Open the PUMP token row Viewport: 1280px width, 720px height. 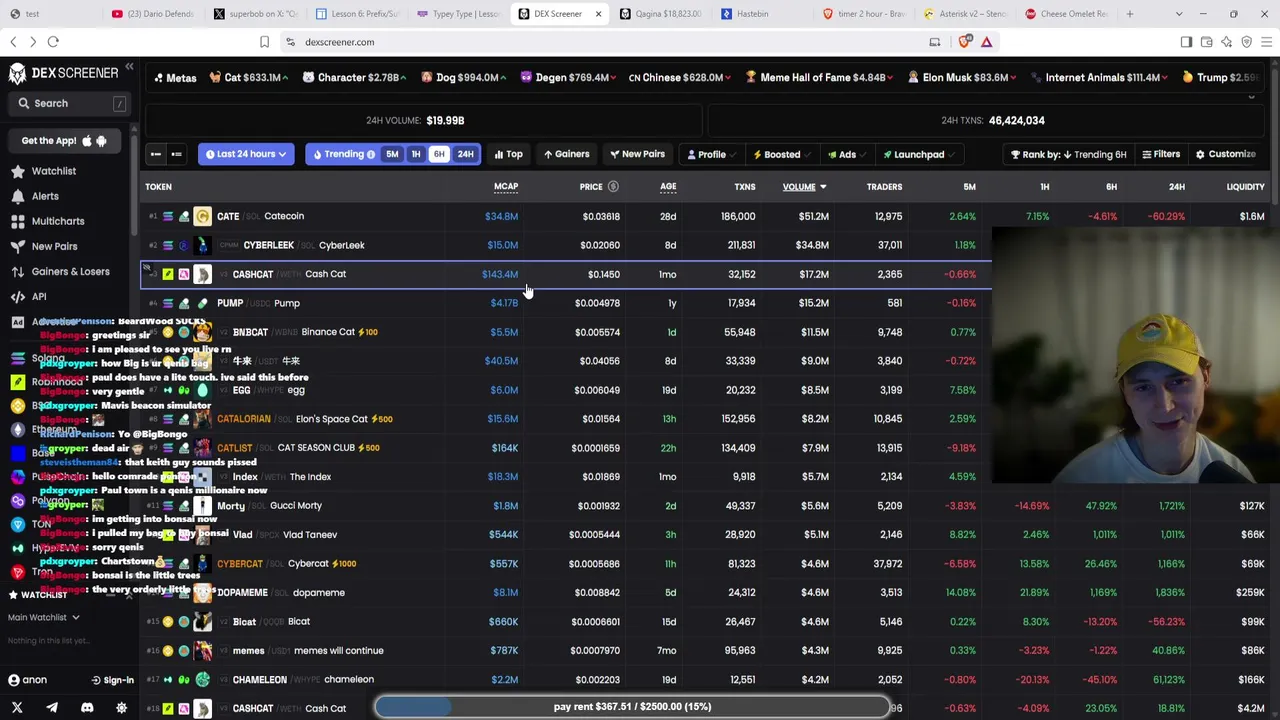(566, 303)
